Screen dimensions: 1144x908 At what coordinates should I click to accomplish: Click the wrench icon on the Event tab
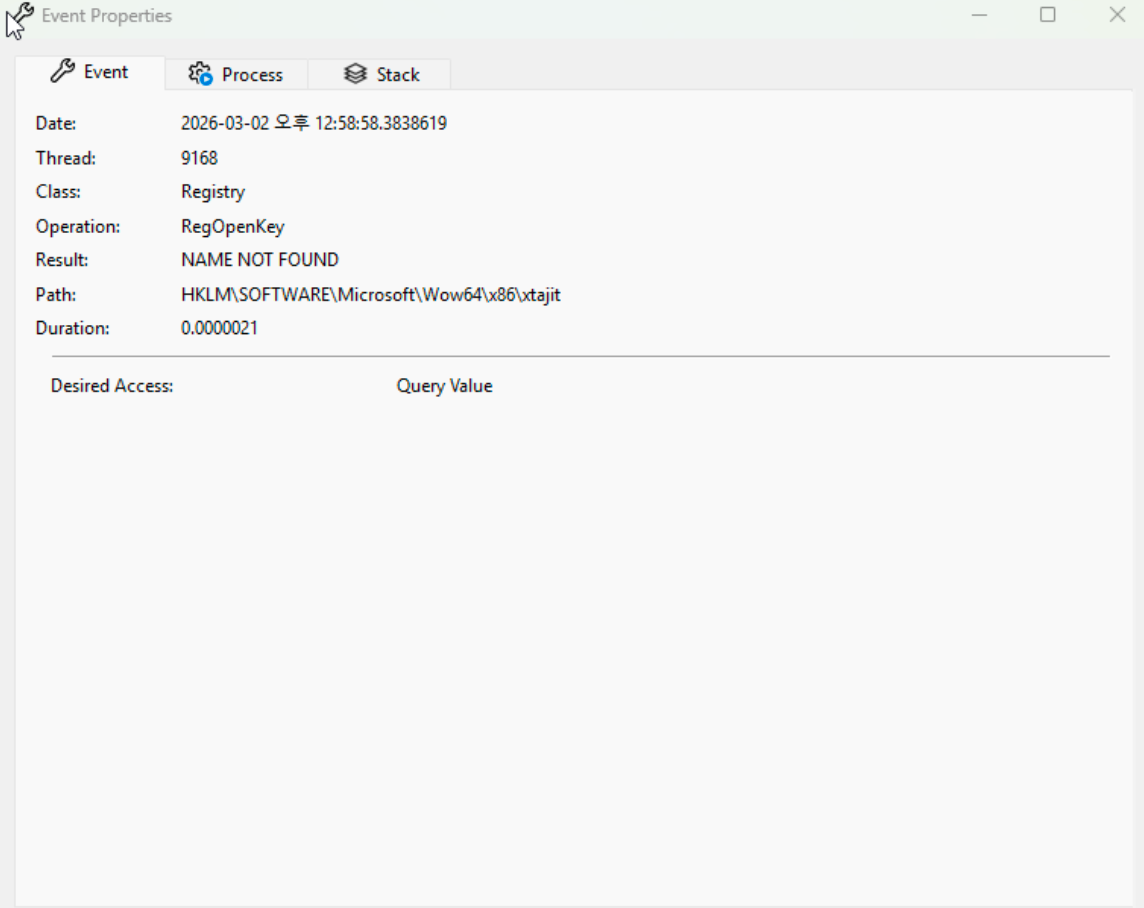tap(62, 72)
